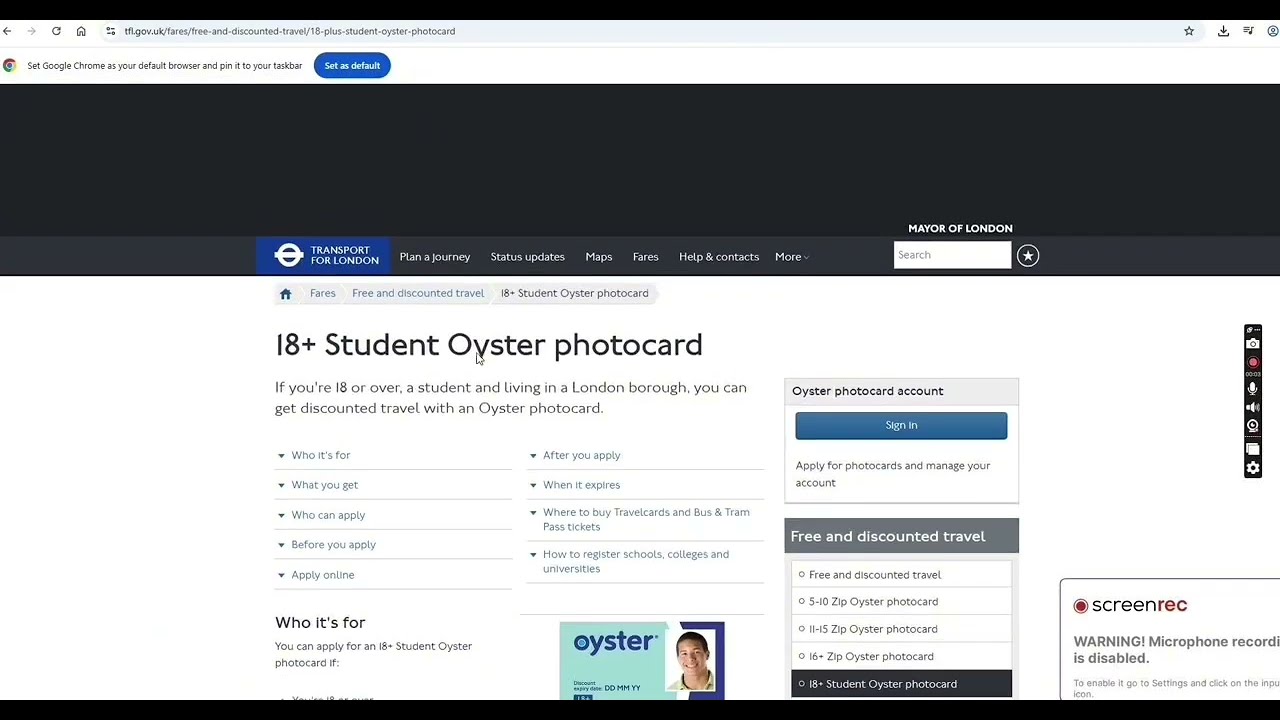The image size is (1280, 720).
Task: Click the 18+ Student Oyster photocard page title
Action: pos(489,345)
